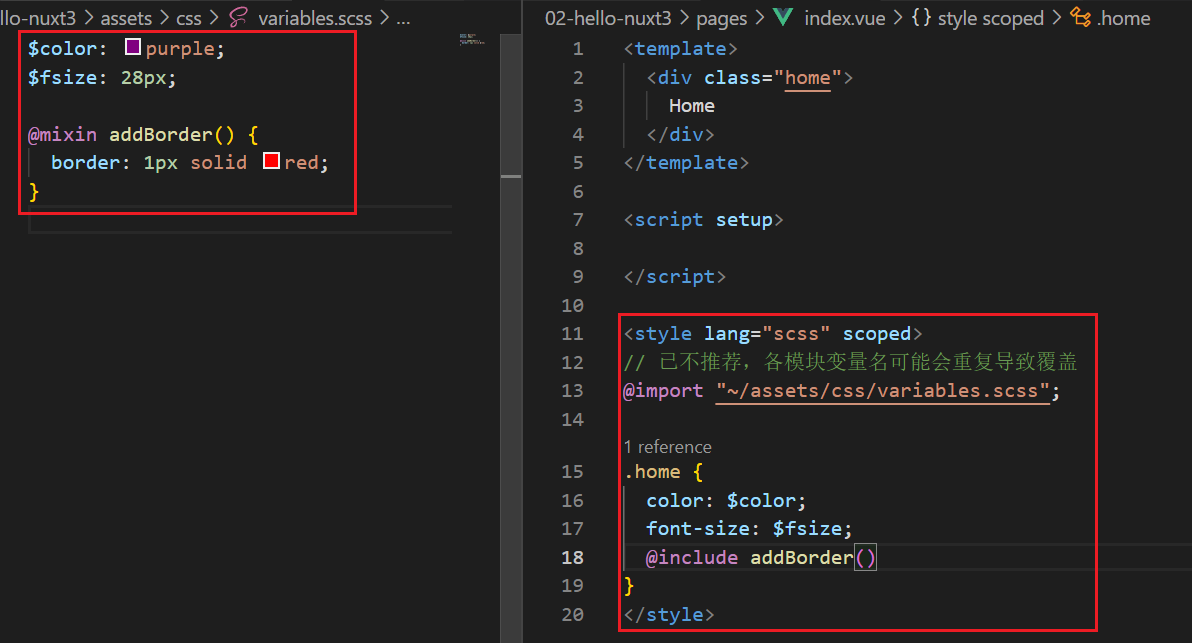Viewport: 1192px width, 643px height.
Task: Click the addBorder call on line 18
Action: point(802,558)
